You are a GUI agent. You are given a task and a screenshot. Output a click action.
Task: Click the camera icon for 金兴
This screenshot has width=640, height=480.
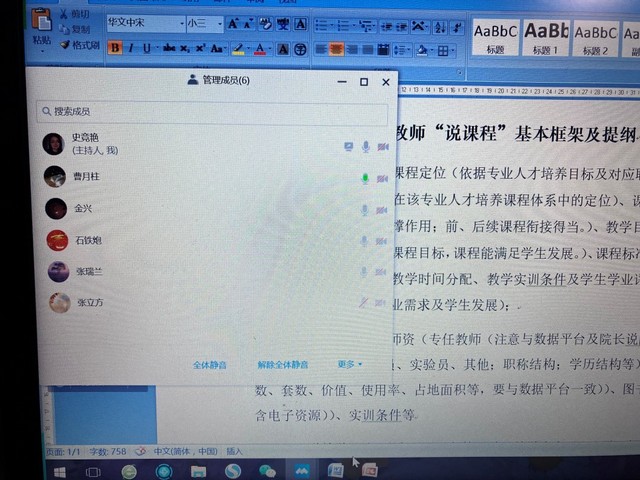[382, 210]
